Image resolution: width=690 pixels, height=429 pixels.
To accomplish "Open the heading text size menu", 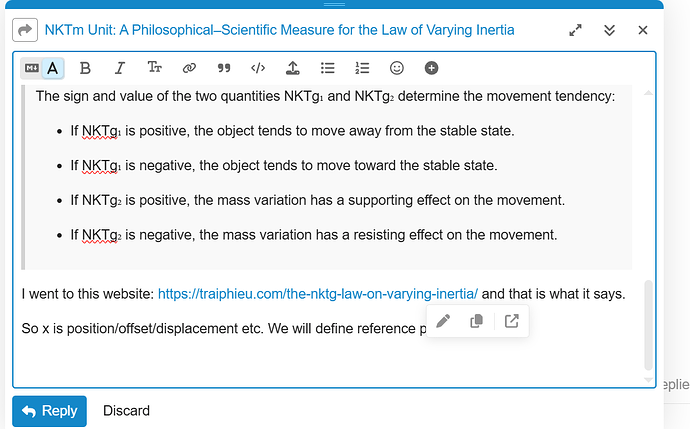I will [x=155, y=68].
